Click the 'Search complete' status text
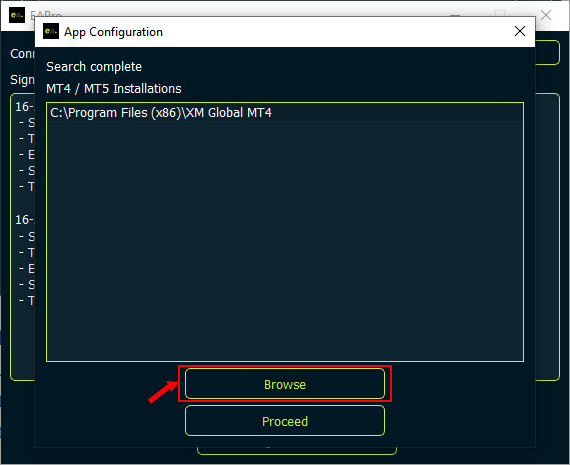The width and height of the screenshot is (570, 465). (94, 67)
